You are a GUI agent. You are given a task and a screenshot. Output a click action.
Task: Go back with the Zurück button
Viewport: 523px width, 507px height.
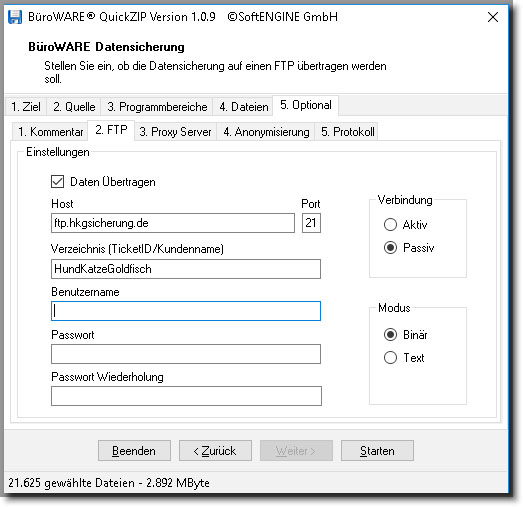tap(215, 451)
